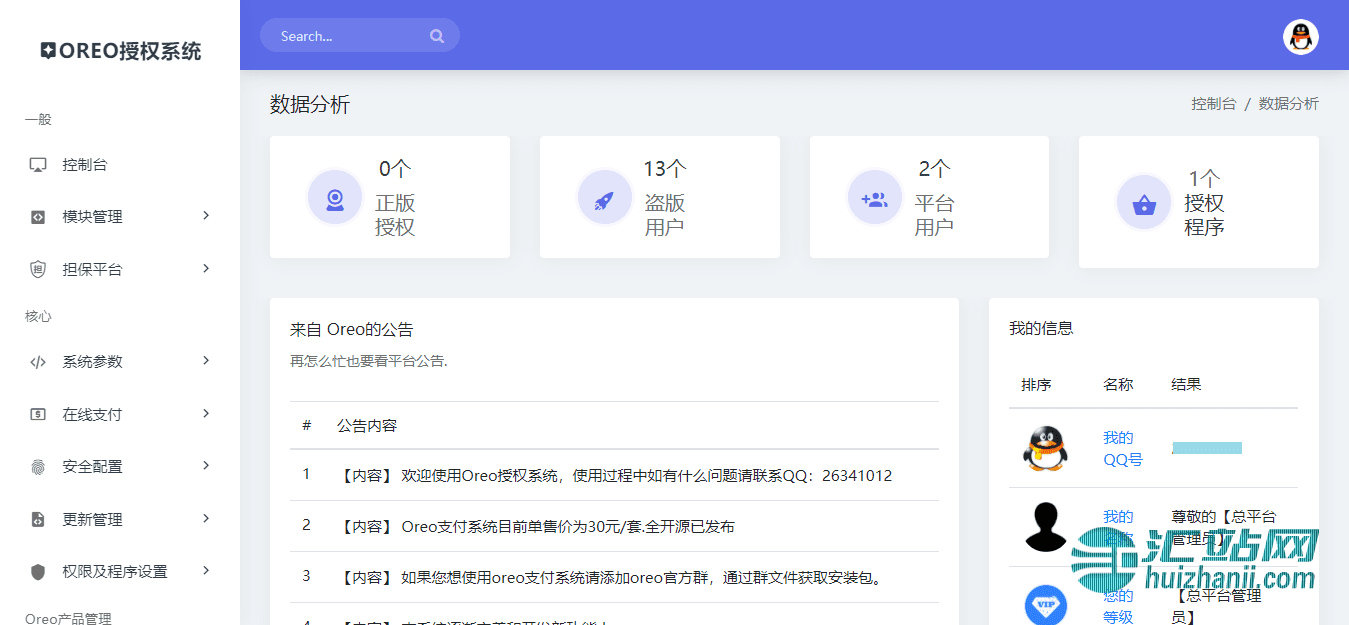This screenshot has height=625, width=1349.
Task: Click the QQ penguin image in 我的信息
Action: click(x=1045, y=448)
